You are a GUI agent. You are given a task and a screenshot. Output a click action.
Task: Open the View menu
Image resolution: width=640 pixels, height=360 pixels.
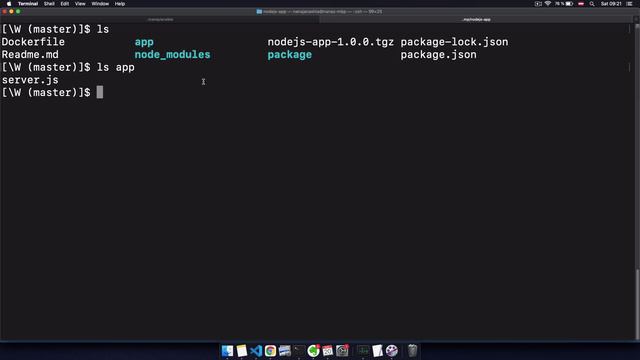point(80,4)
